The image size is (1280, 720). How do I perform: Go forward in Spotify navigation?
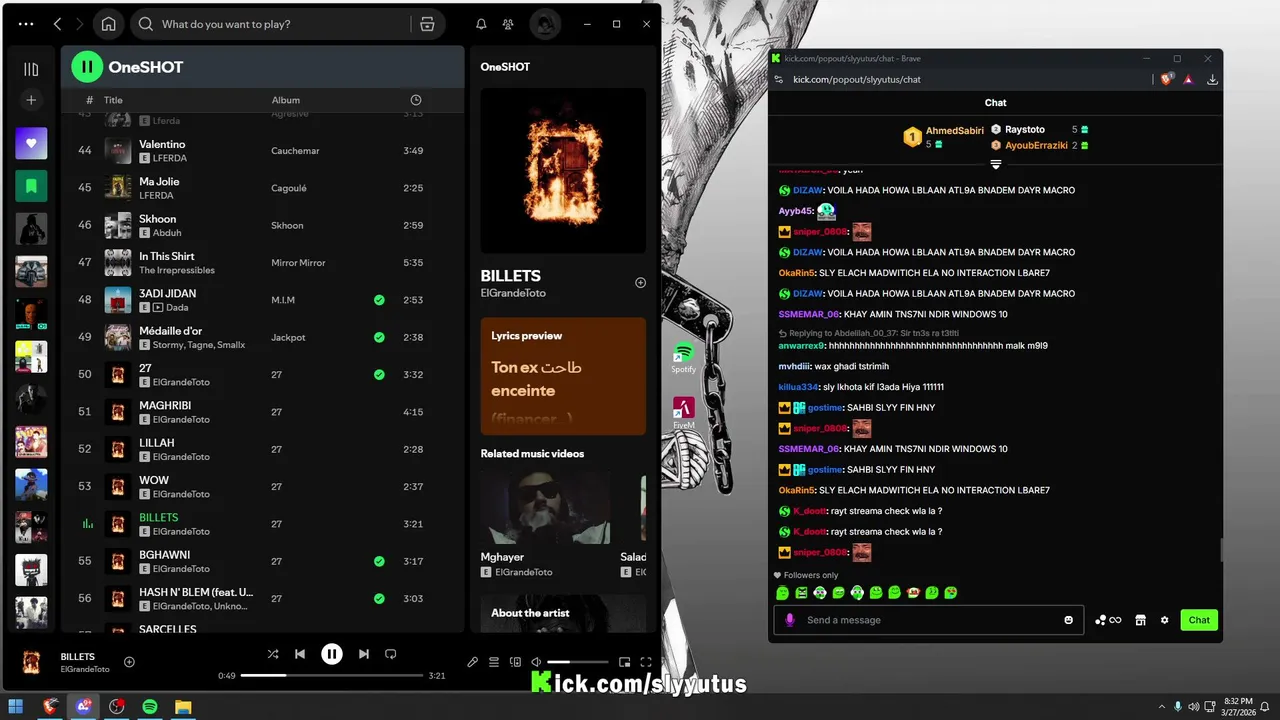[80, 24]
